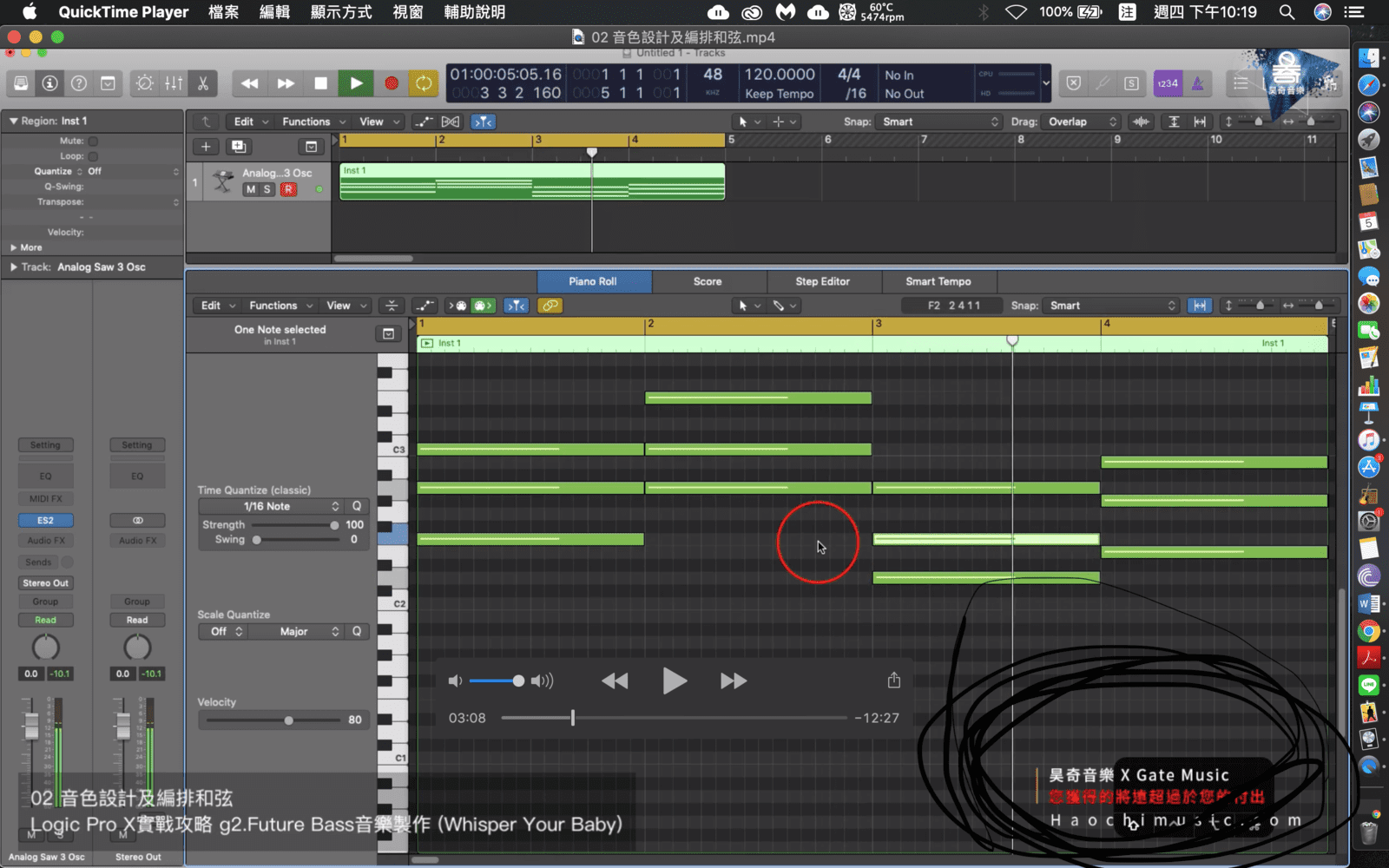Click the green Play transport button
Screen dimensions: 1389x868
[356, 83]
